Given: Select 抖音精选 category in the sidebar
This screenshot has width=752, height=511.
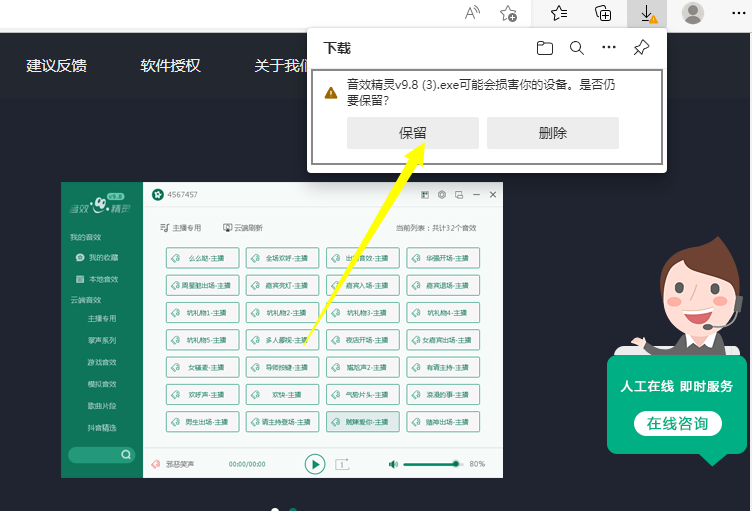Looking at the screenshot, I should pyautogui.click(x=102, y=428).
